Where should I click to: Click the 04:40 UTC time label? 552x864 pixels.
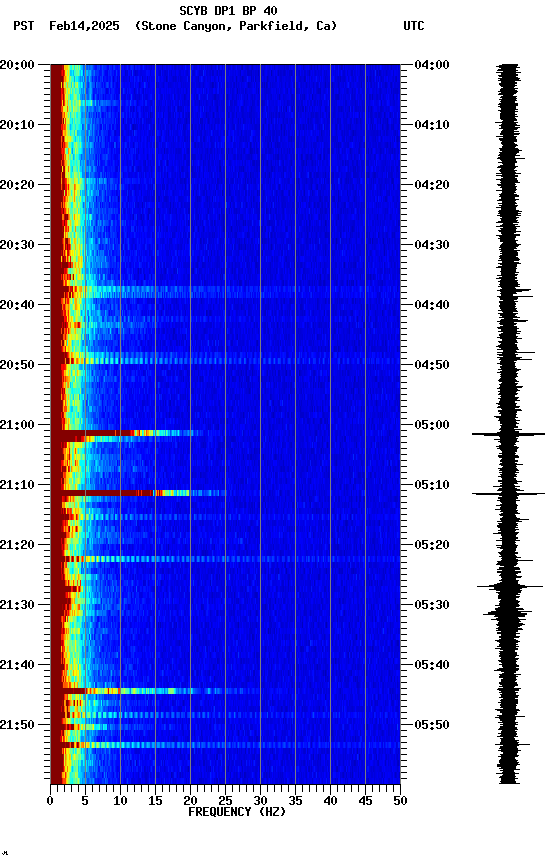tap(432, 305)
